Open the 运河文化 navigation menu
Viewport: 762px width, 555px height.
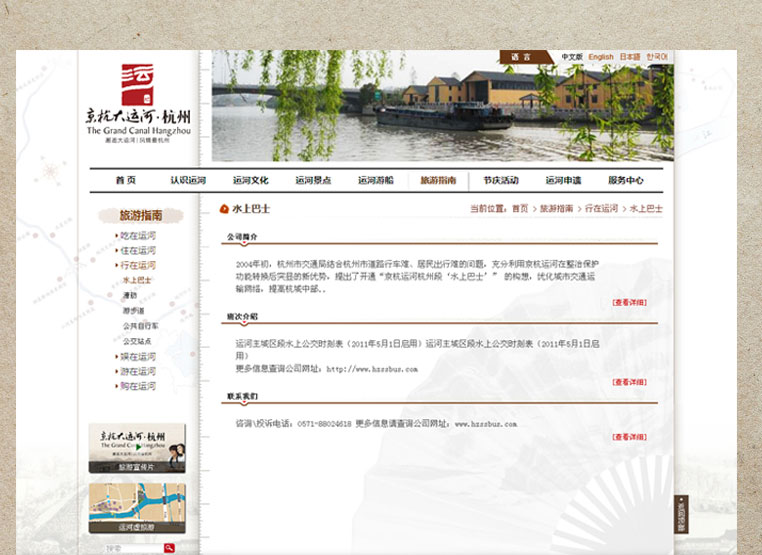coord(251,181)
